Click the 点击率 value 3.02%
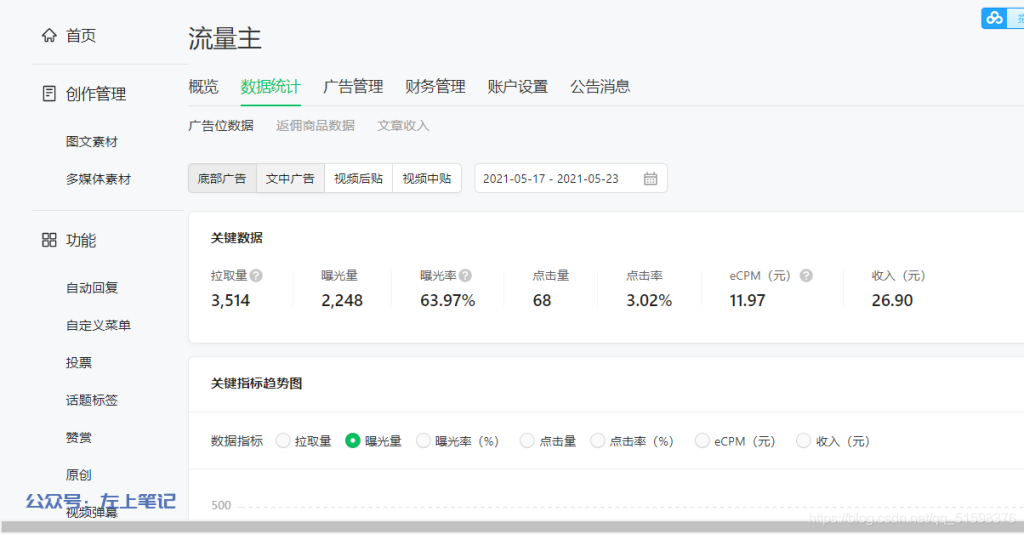 649,300
